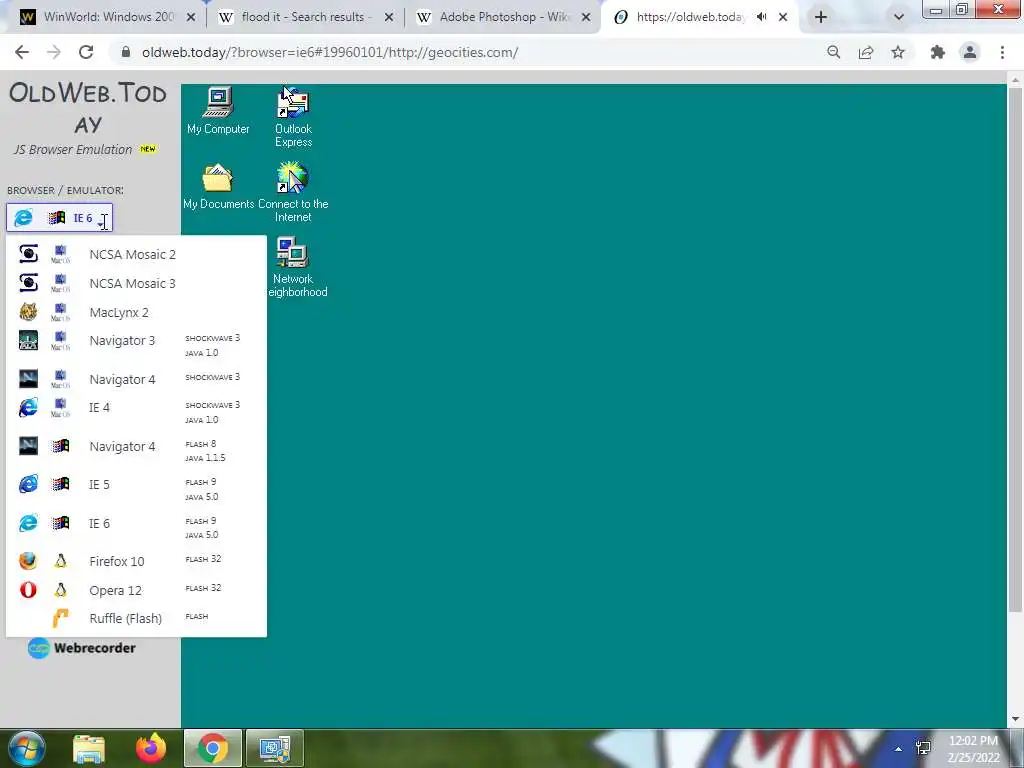This screenshot has width=1024, height=768.
Task: Close the Adobe Photoshop Wikipedia tab
Action: [586, 18]
